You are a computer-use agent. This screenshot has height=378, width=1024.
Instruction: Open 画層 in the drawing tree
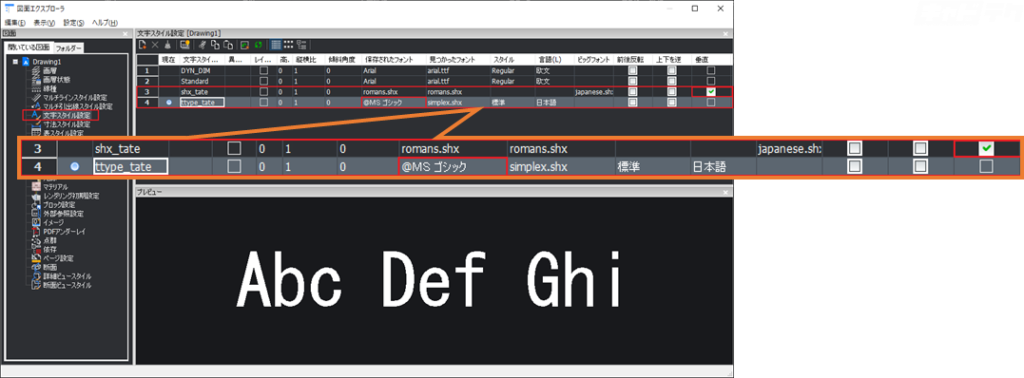(x=50, y=71)
